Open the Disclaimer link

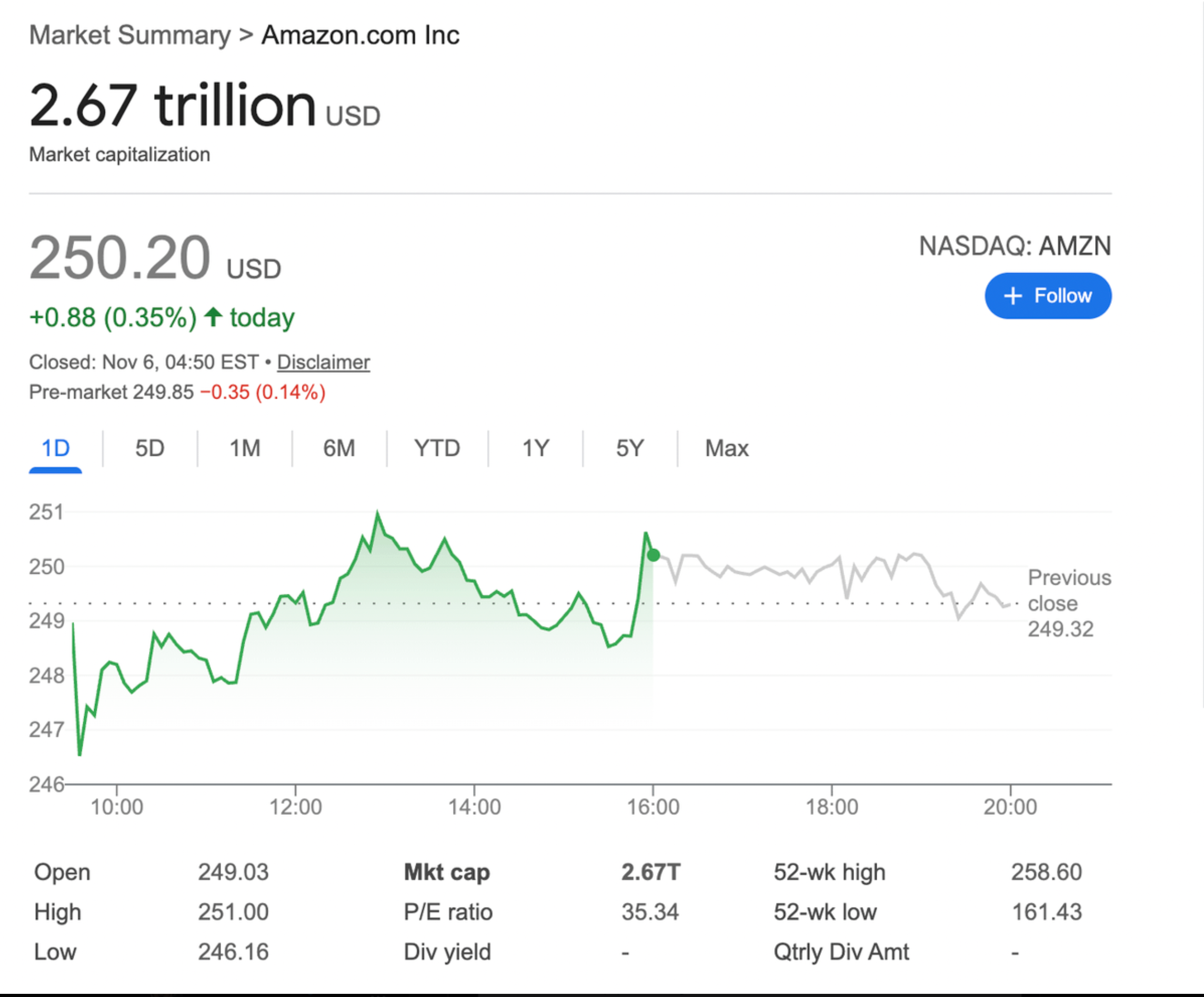coord(323,362)
